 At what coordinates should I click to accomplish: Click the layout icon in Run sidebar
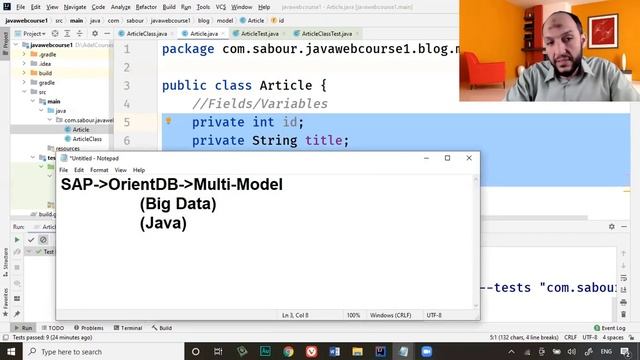click(17, 298)
